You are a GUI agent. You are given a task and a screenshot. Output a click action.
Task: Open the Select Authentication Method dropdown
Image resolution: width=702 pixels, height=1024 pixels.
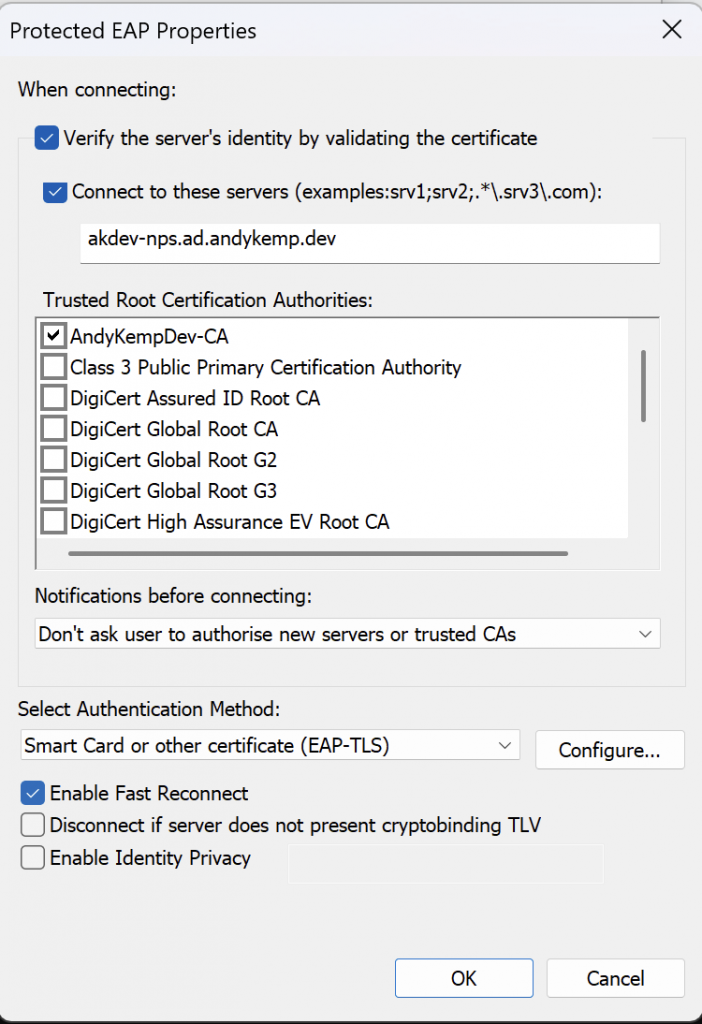[270, 745]
